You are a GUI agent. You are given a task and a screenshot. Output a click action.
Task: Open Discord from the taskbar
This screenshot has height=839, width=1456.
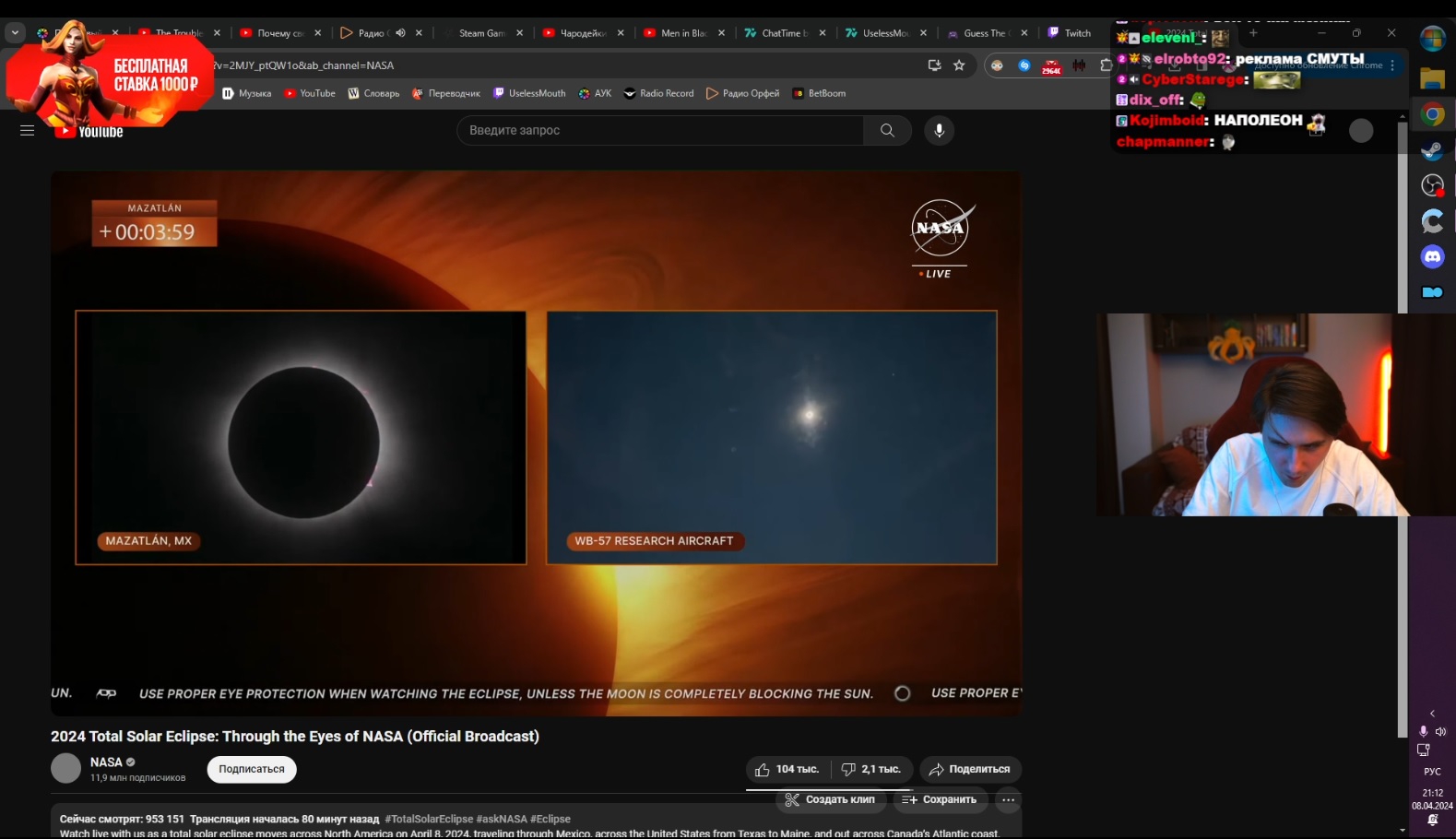pos(1432,257)
